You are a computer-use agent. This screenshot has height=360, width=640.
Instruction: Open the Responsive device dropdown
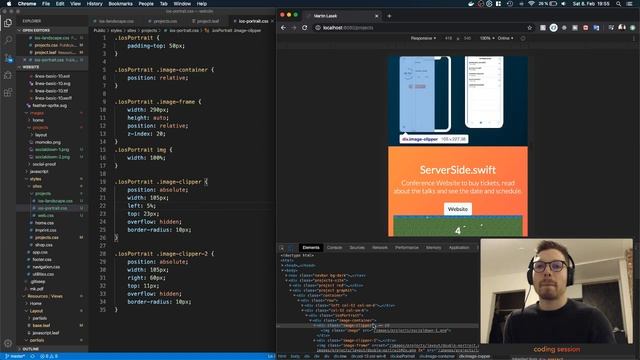[x=423, y=38]
